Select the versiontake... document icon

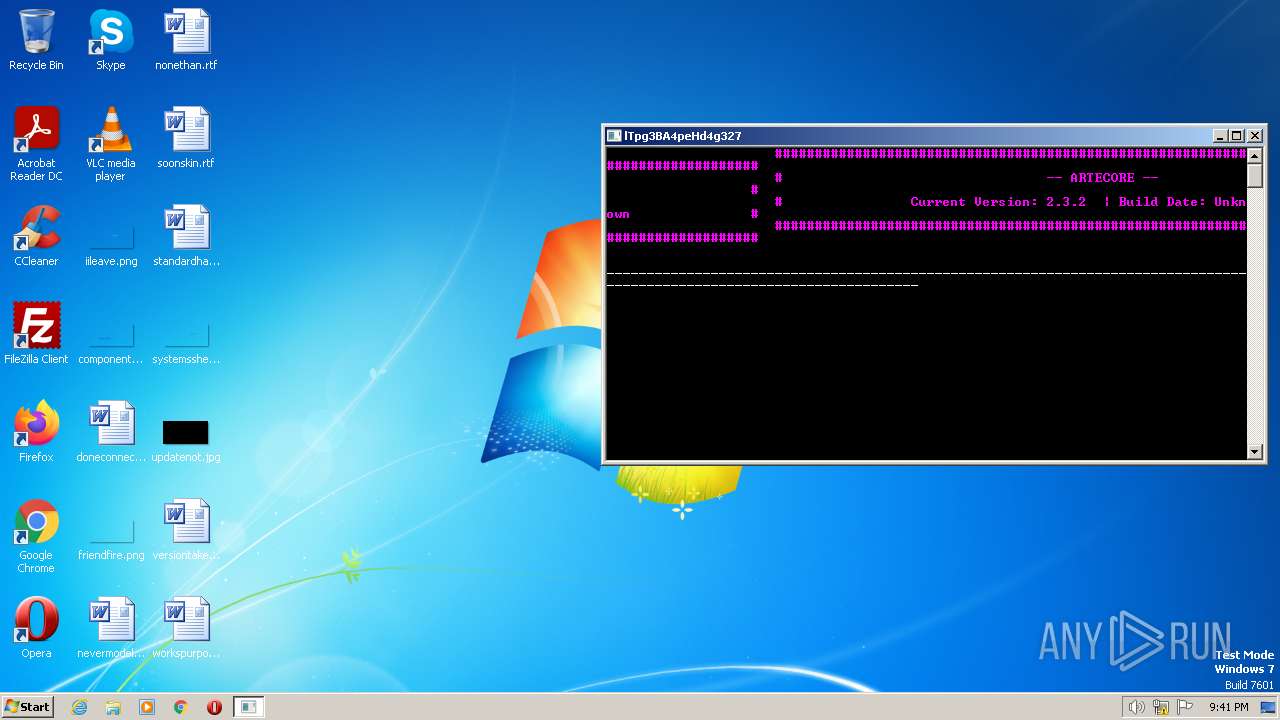click(186, 531)
